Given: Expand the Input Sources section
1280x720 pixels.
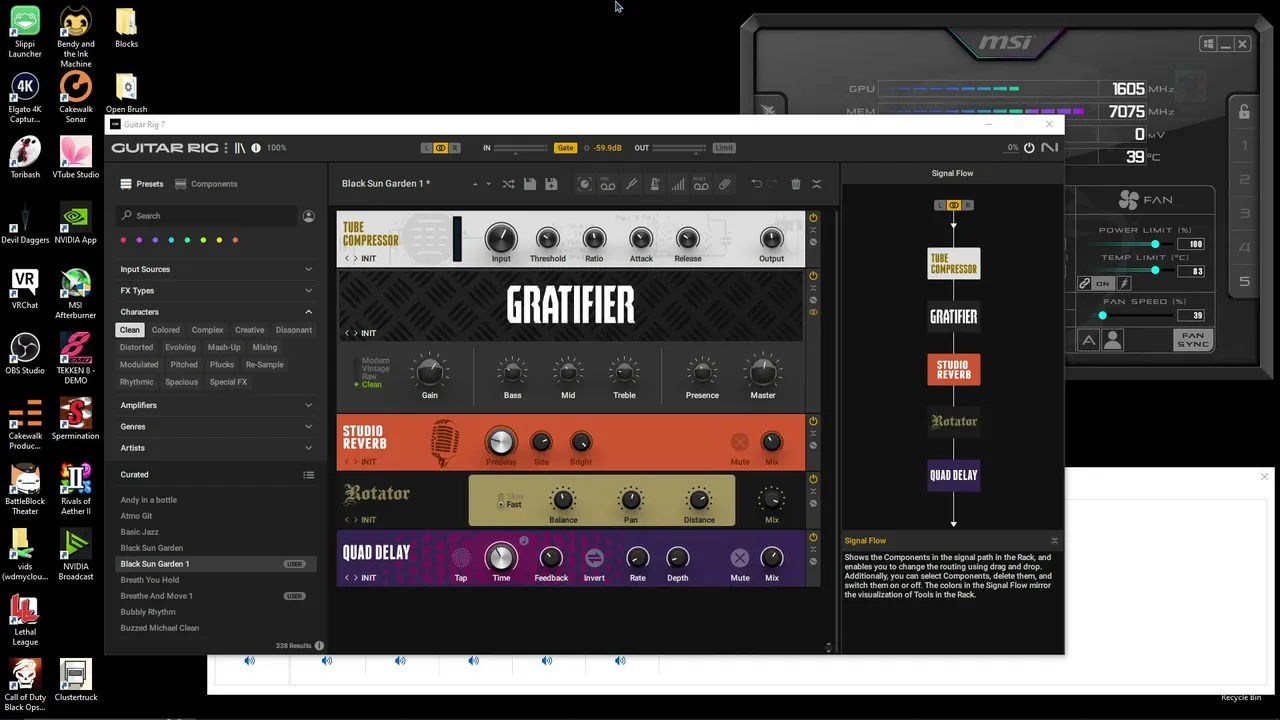Looking at the screenshot, I should click(216, 270).
